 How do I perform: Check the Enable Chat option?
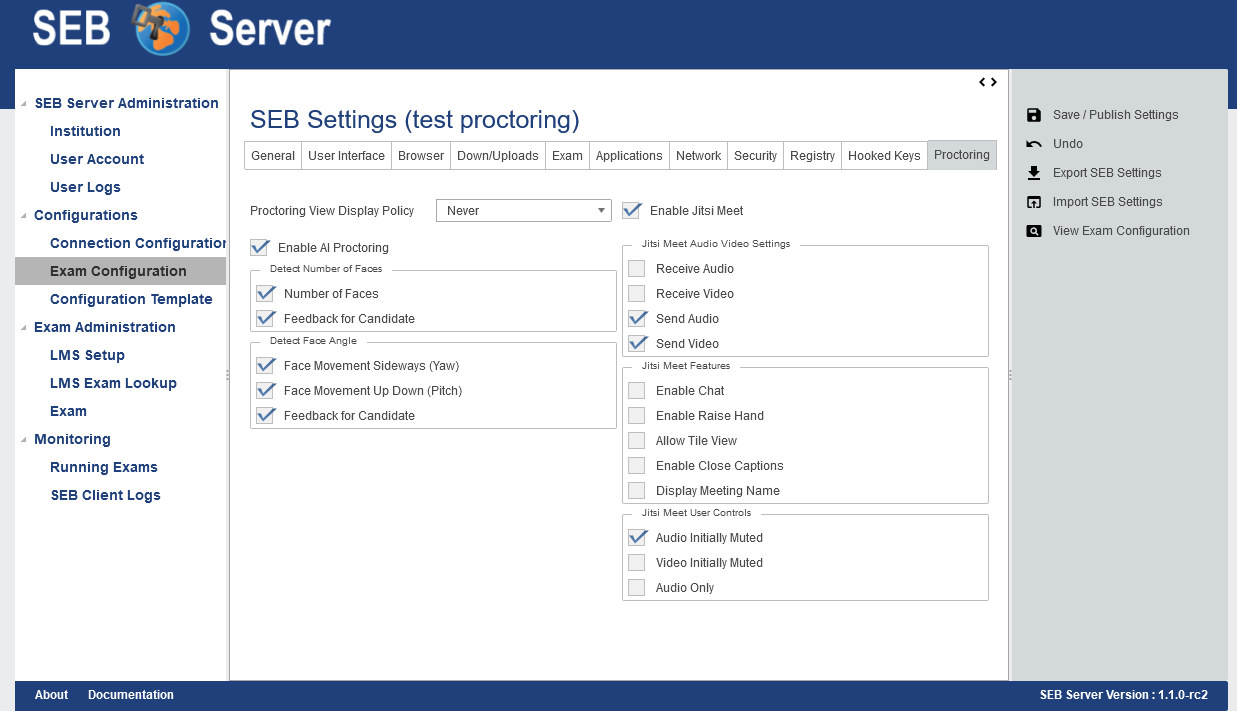[x=636, y=391]
